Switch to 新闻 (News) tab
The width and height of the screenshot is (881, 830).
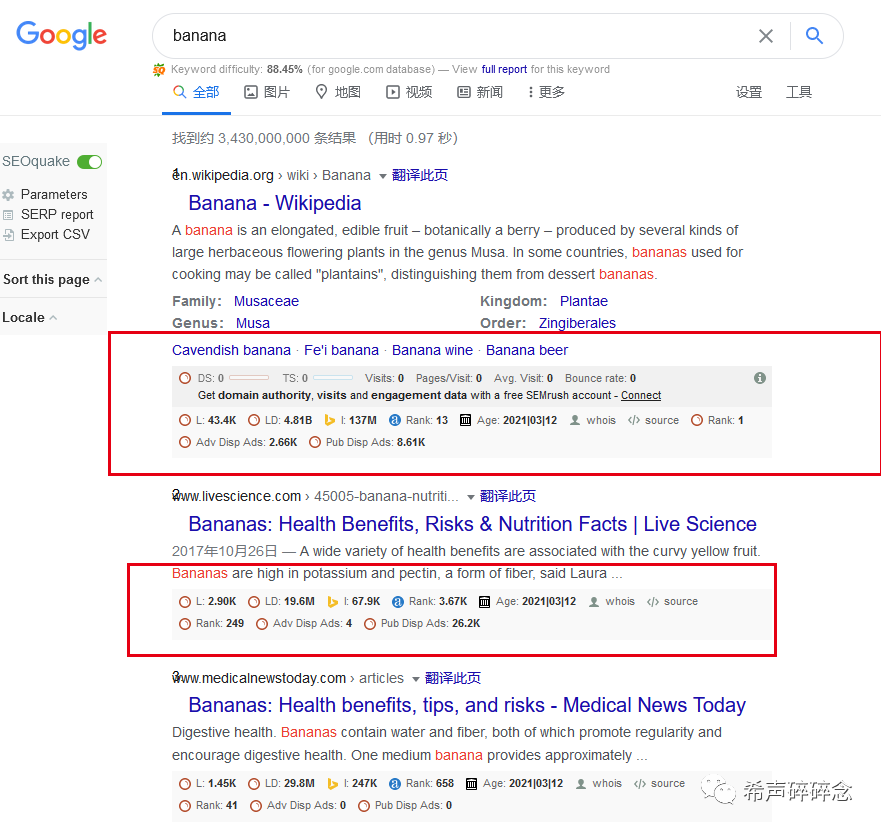tap(480, 92)
